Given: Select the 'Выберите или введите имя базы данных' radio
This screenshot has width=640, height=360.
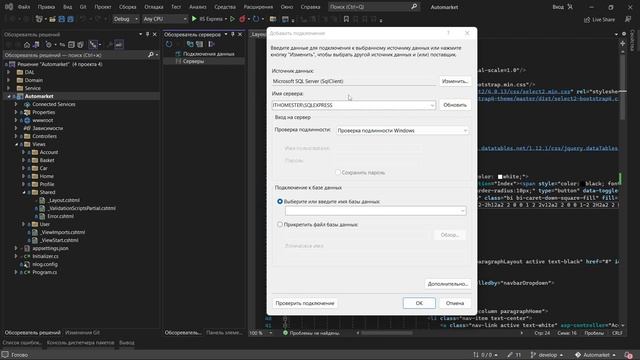Looking at the screenshot, I should (280, 201).
